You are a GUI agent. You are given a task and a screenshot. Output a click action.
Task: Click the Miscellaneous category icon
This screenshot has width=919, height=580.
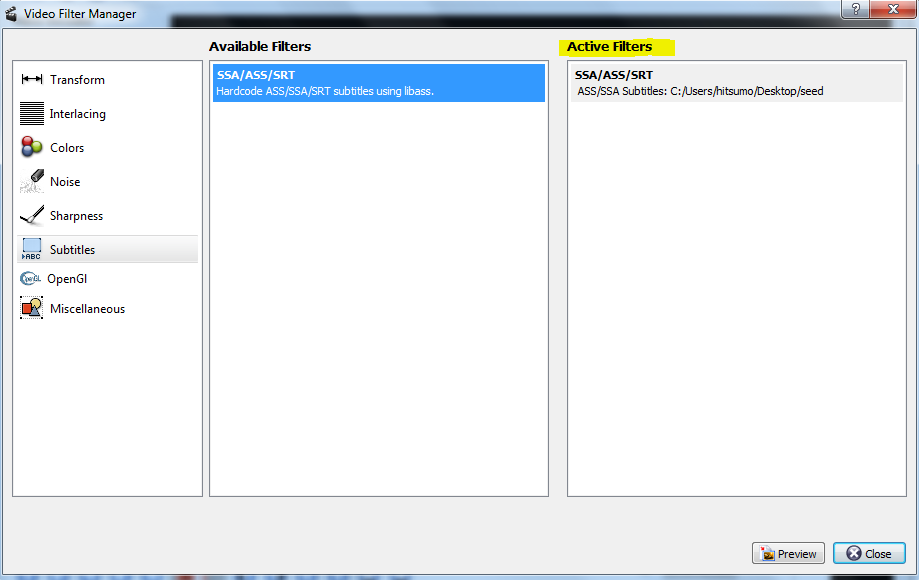pos(32,309)
